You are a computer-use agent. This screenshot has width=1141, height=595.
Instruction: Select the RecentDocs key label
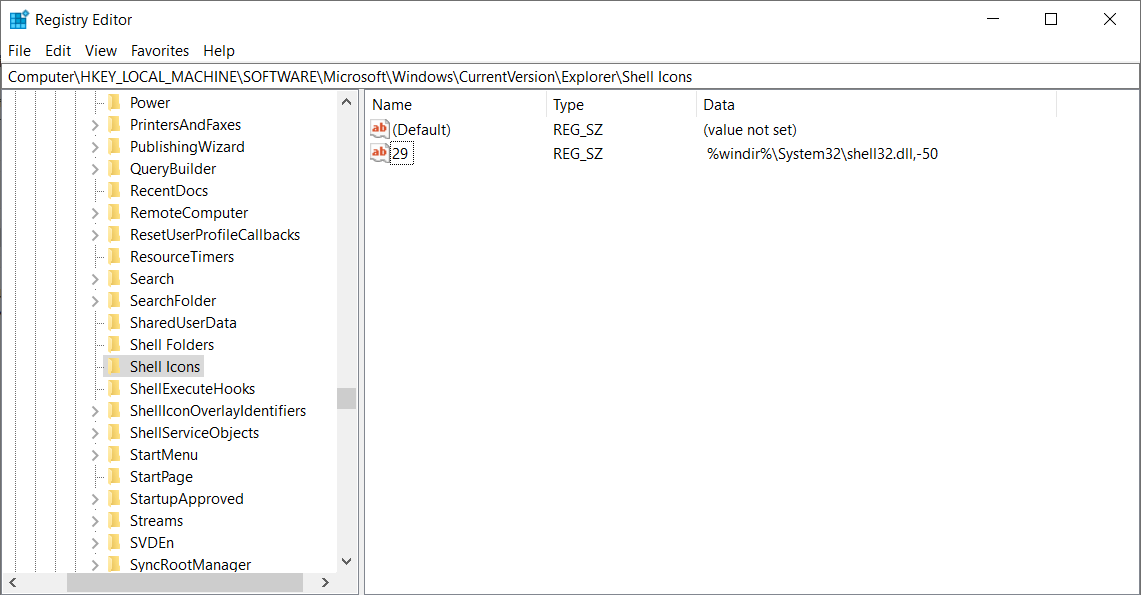[x=169, y=191]
